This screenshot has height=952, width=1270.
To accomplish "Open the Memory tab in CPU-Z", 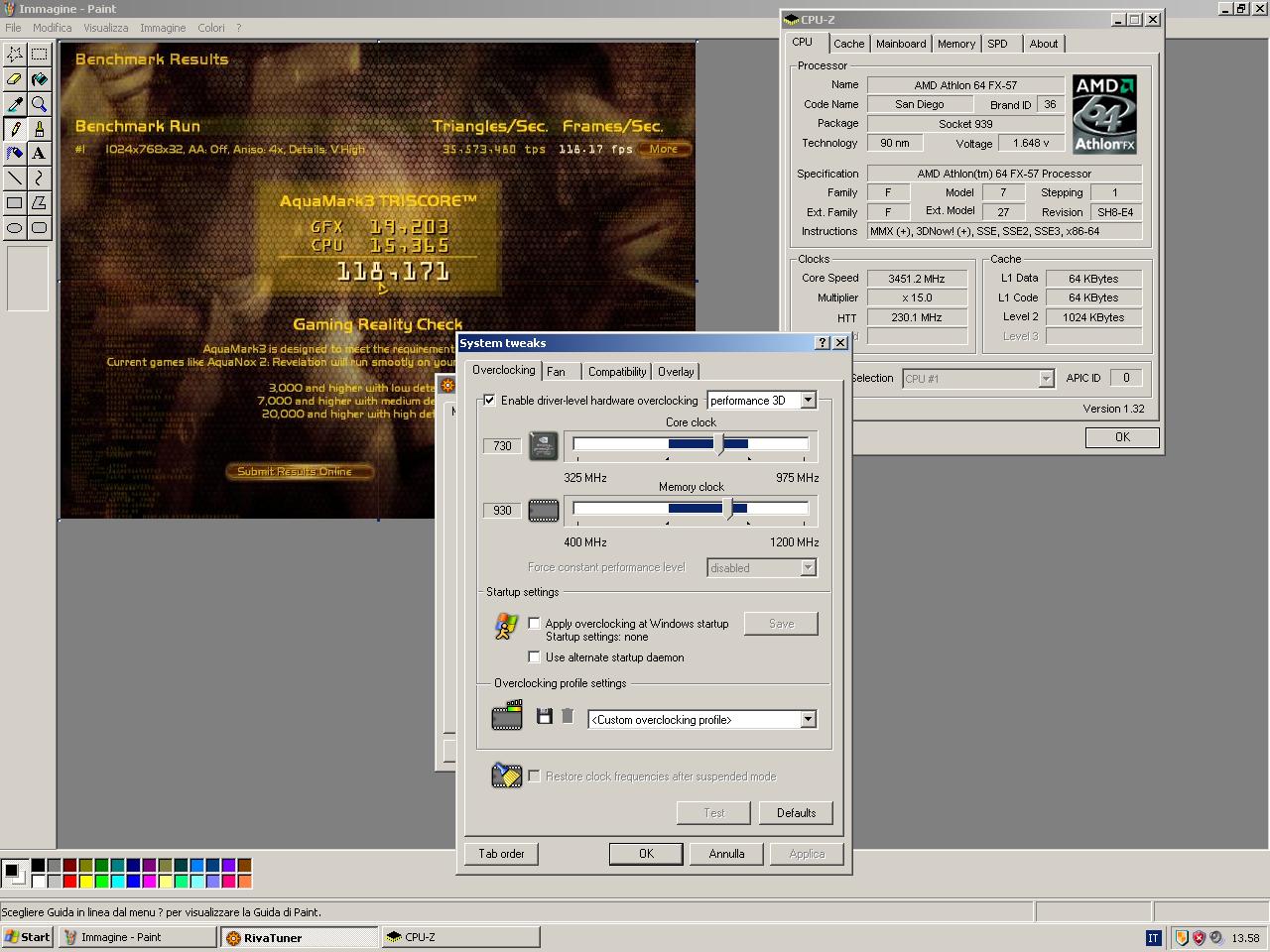I will [x=956, y=44].
